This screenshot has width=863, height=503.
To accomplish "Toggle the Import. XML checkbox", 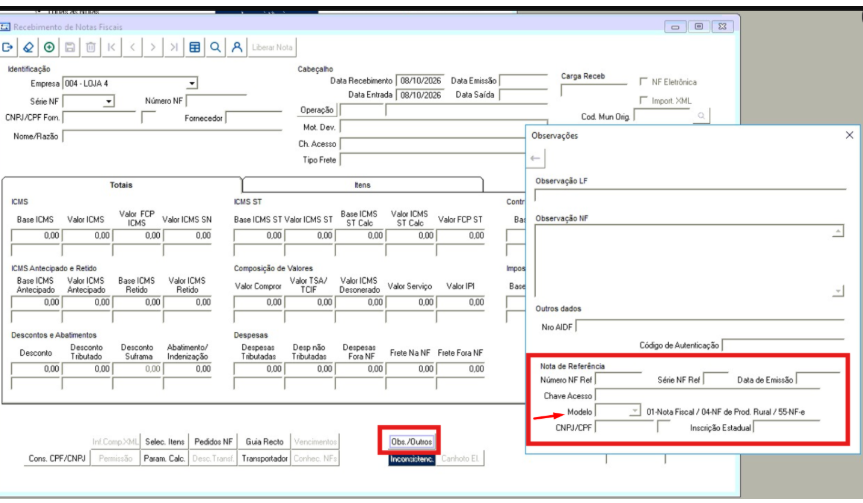I will click(x=643, y=100).
